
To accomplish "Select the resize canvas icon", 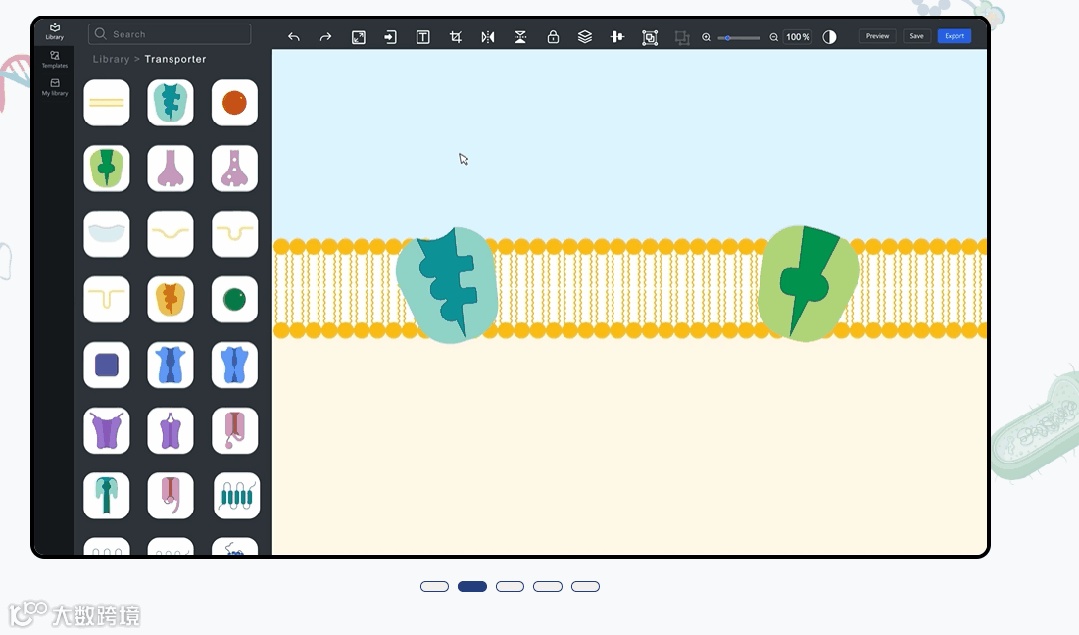I will coord(359,37).
